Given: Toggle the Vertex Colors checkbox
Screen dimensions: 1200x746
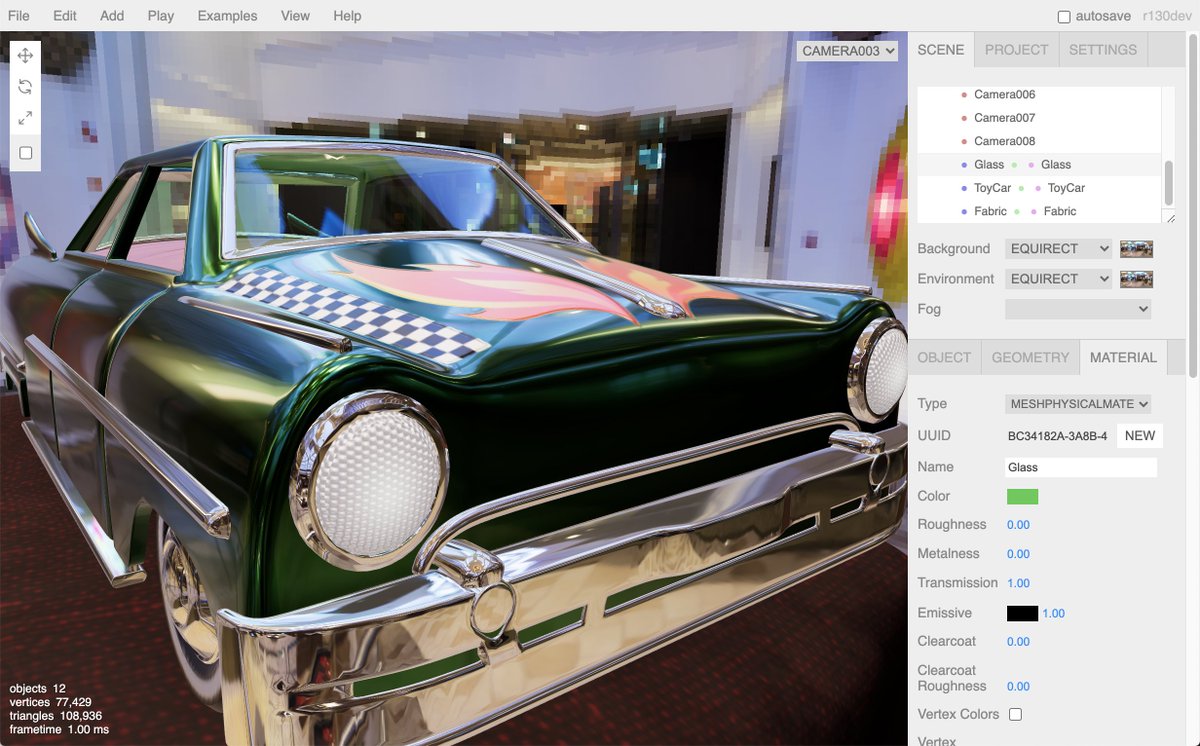Looking at the screenshot, I should (x=1015, y=714).
